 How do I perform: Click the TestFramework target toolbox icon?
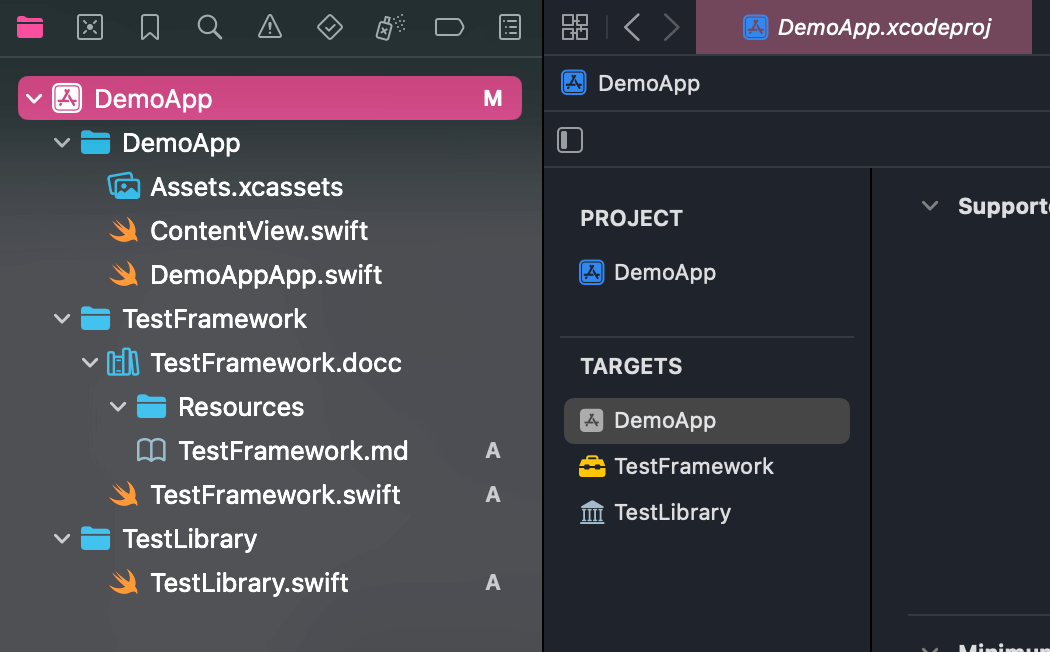592,467
